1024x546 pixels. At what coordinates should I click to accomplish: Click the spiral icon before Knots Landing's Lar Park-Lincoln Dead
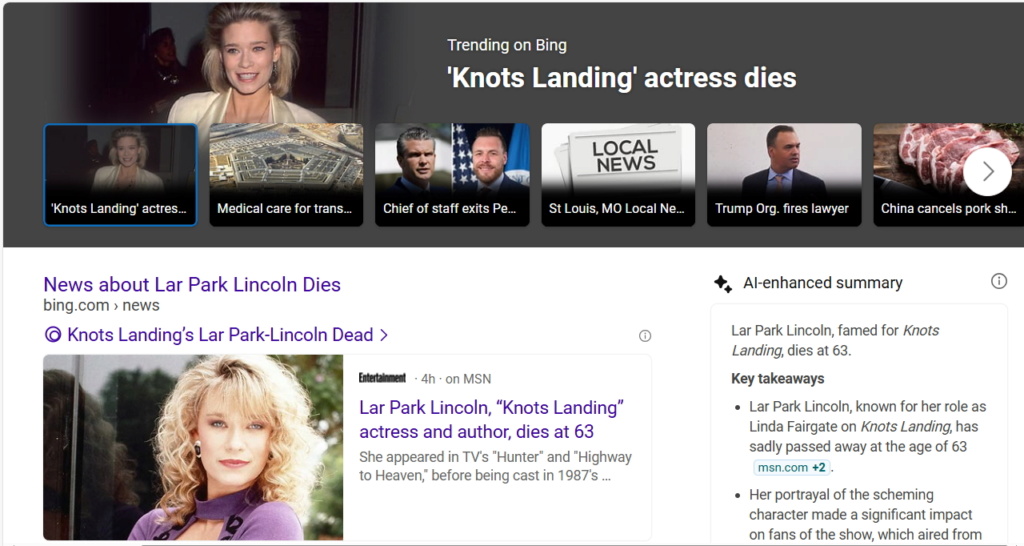[x=53, y=335]
